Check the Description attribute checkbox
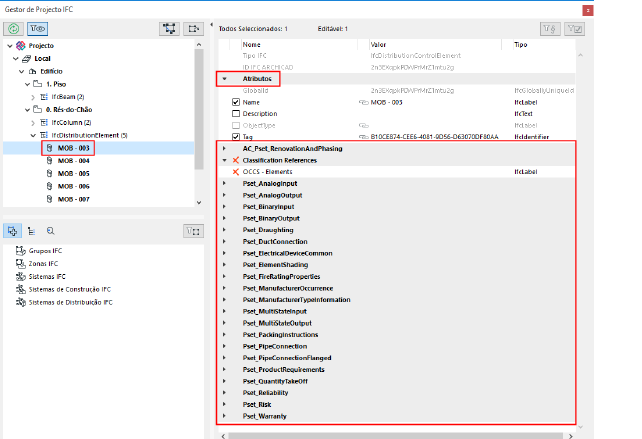The width and height of the screenshot is (642, 439). [x=236, y=113]
